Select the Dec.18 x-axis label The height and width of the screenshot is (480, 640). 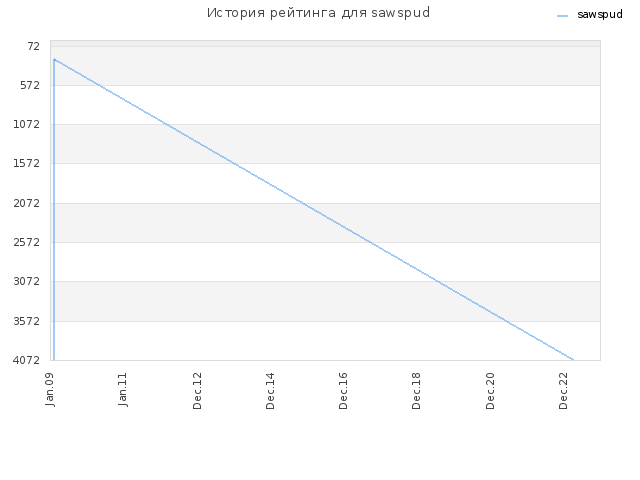[416, 391]
